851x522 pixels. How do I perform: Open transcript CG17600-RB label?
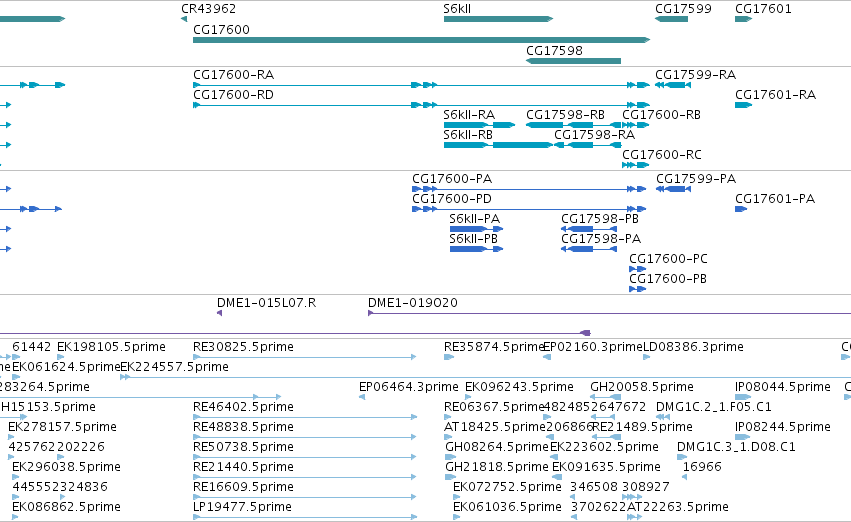(x=661, y=114)
